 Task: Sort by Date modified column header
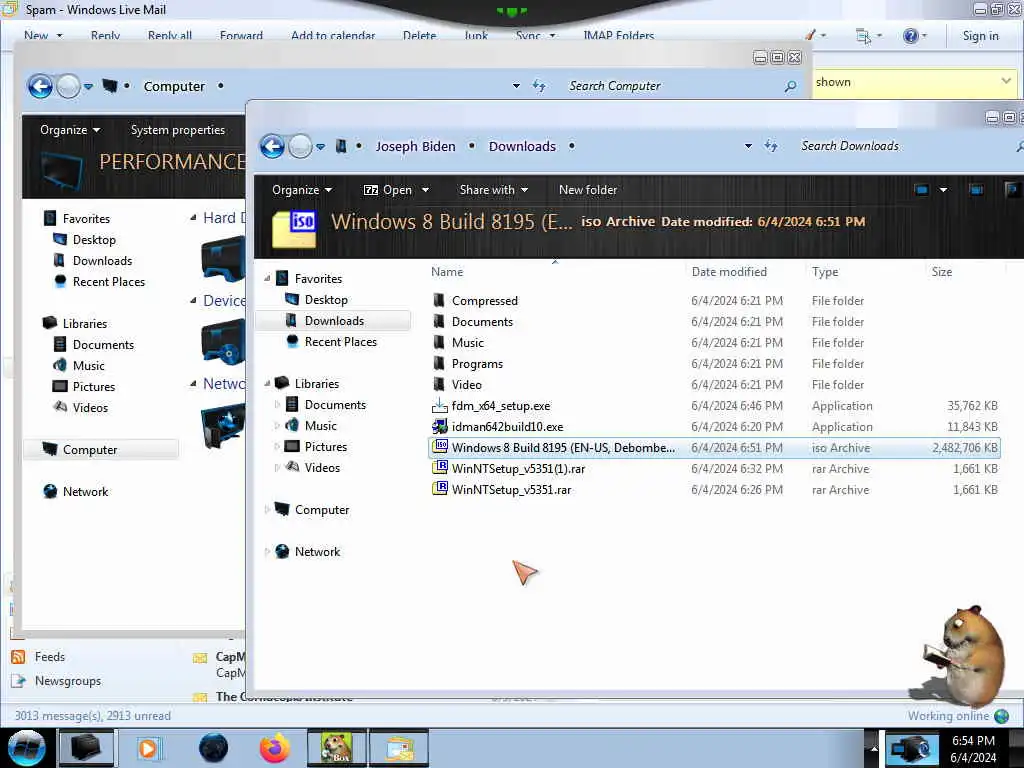pyautogui.click(x=729, y=272)
